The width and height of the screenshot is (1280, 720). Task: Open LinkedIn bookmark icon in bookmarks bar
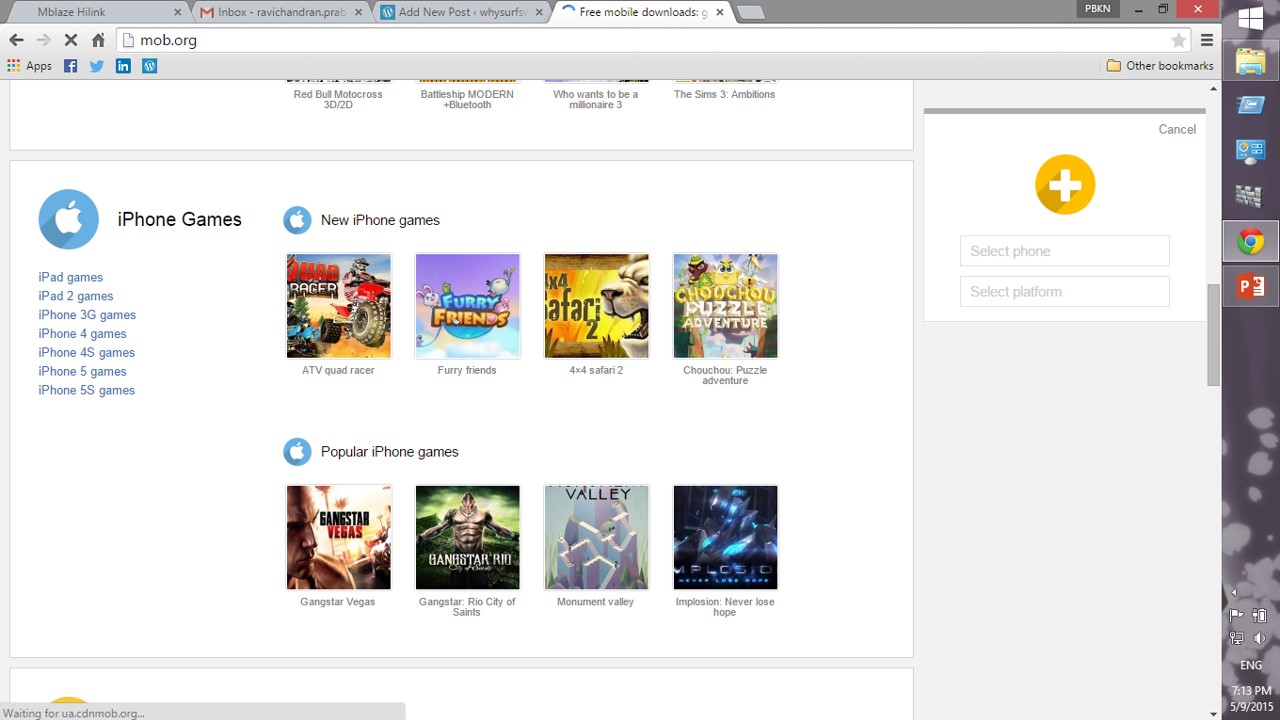tap(123, 66)
